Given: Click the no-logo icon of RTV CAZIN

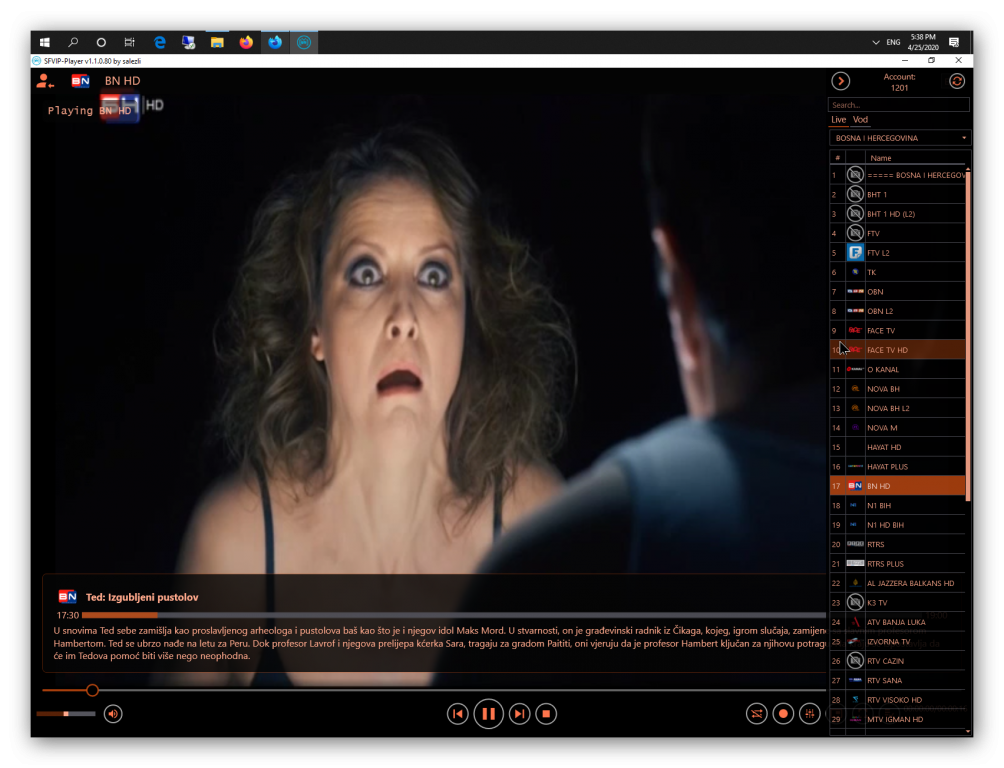Looking at the screenshot, I should point(855,660).
